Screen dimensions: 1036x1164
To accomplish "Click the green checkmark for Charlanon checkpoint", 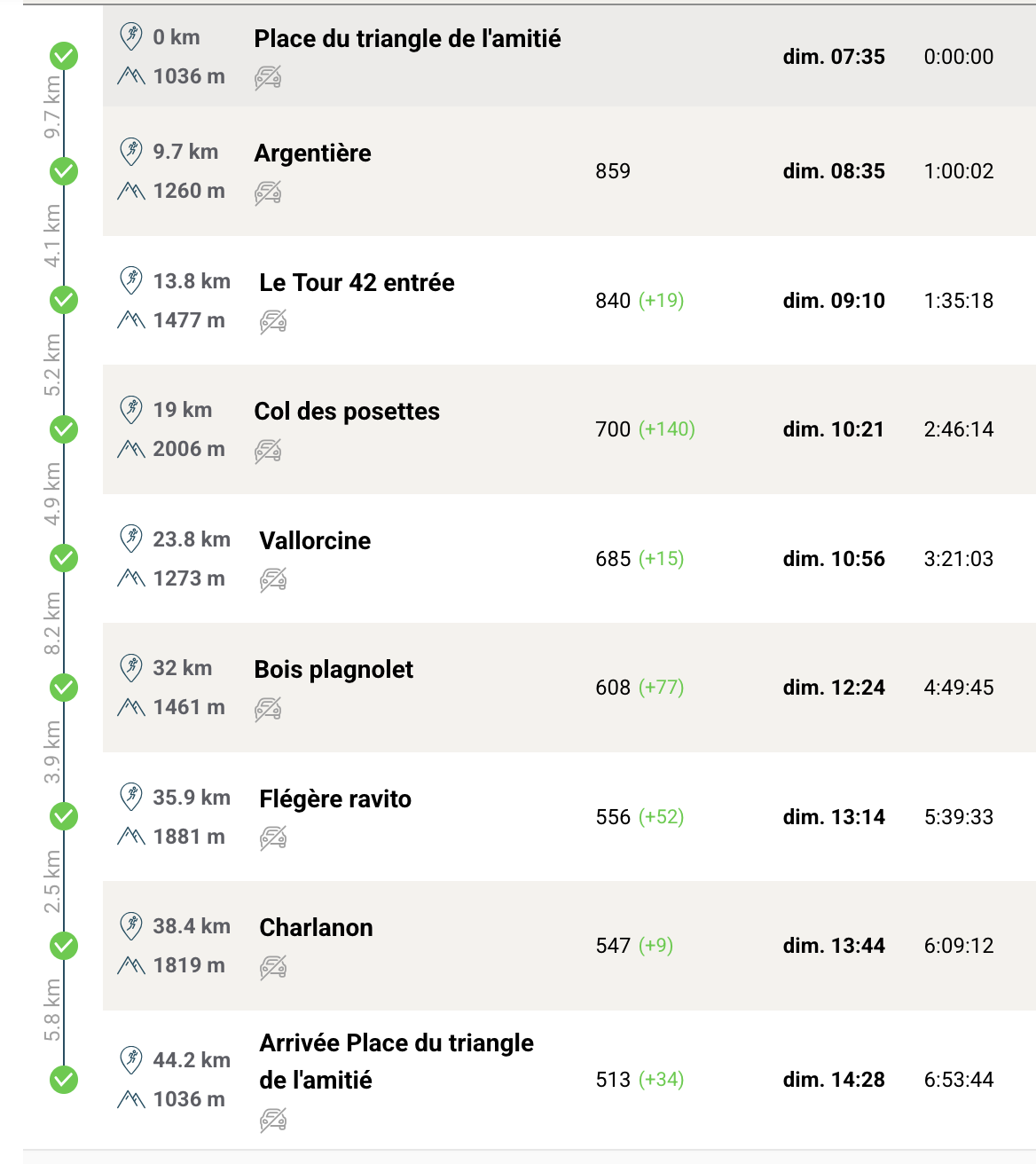I will pos(64,946).
